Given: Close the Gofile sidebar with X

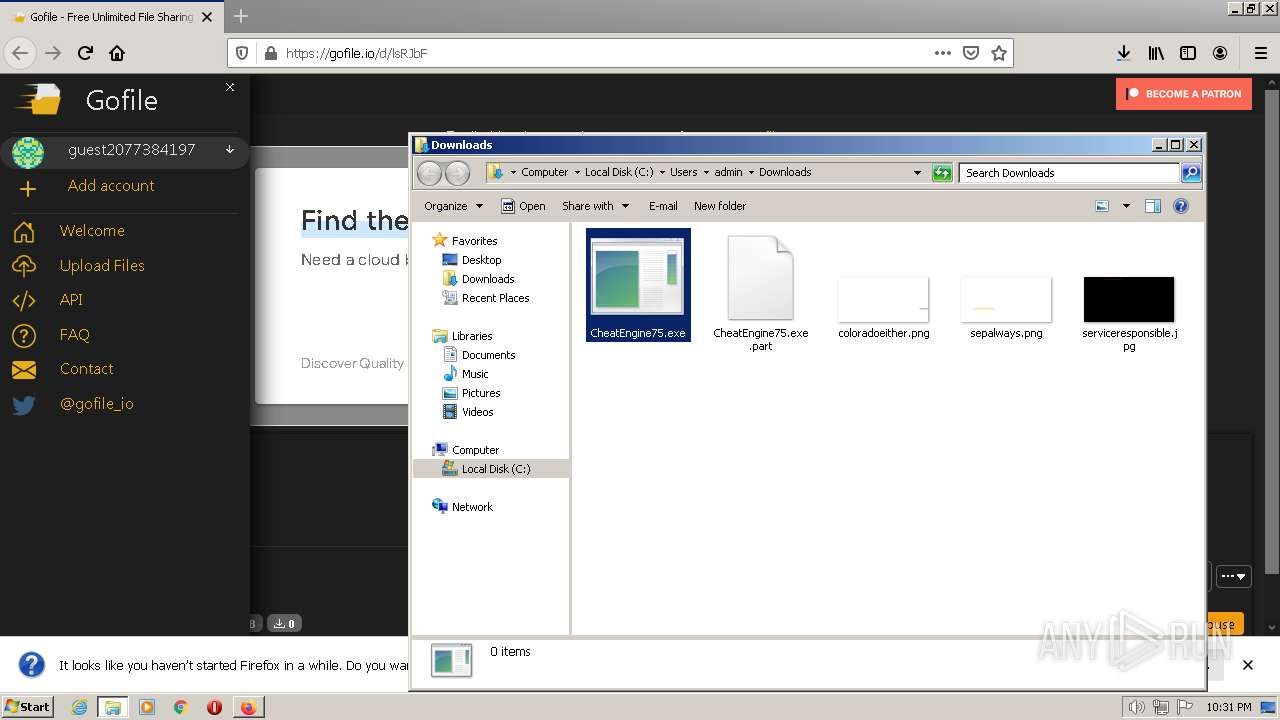Looking at the screenshot, I should pos(230,88).
